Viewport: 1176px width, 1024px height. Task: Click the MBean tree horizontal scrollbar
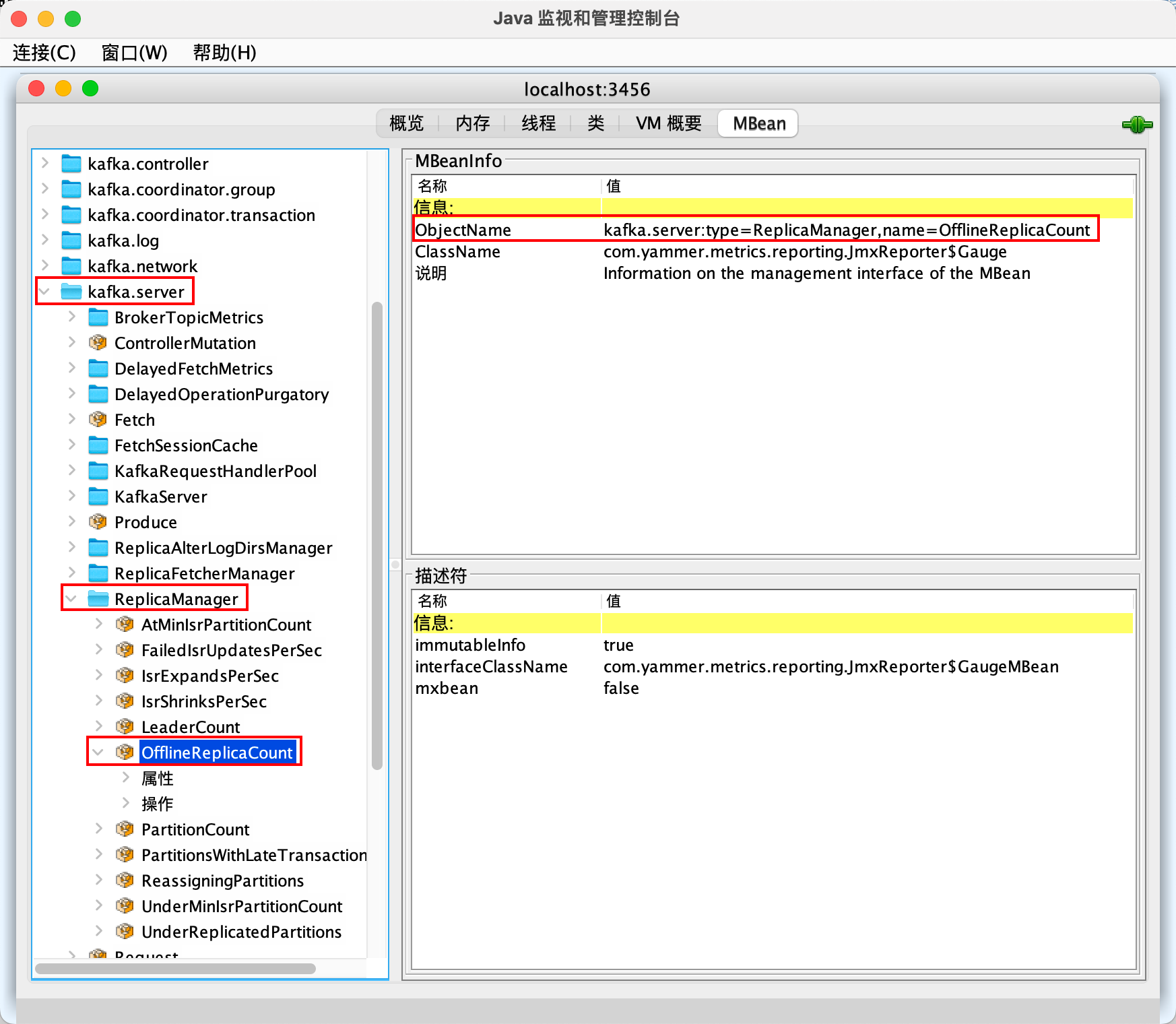point(175,969)
